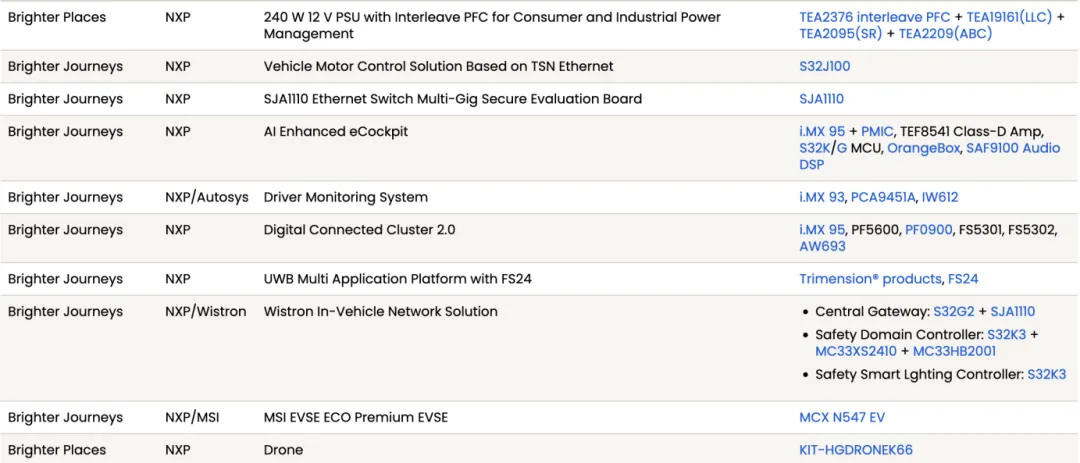Open the IW612 link
Viewport: 1080px width, 463px height.
939,197
